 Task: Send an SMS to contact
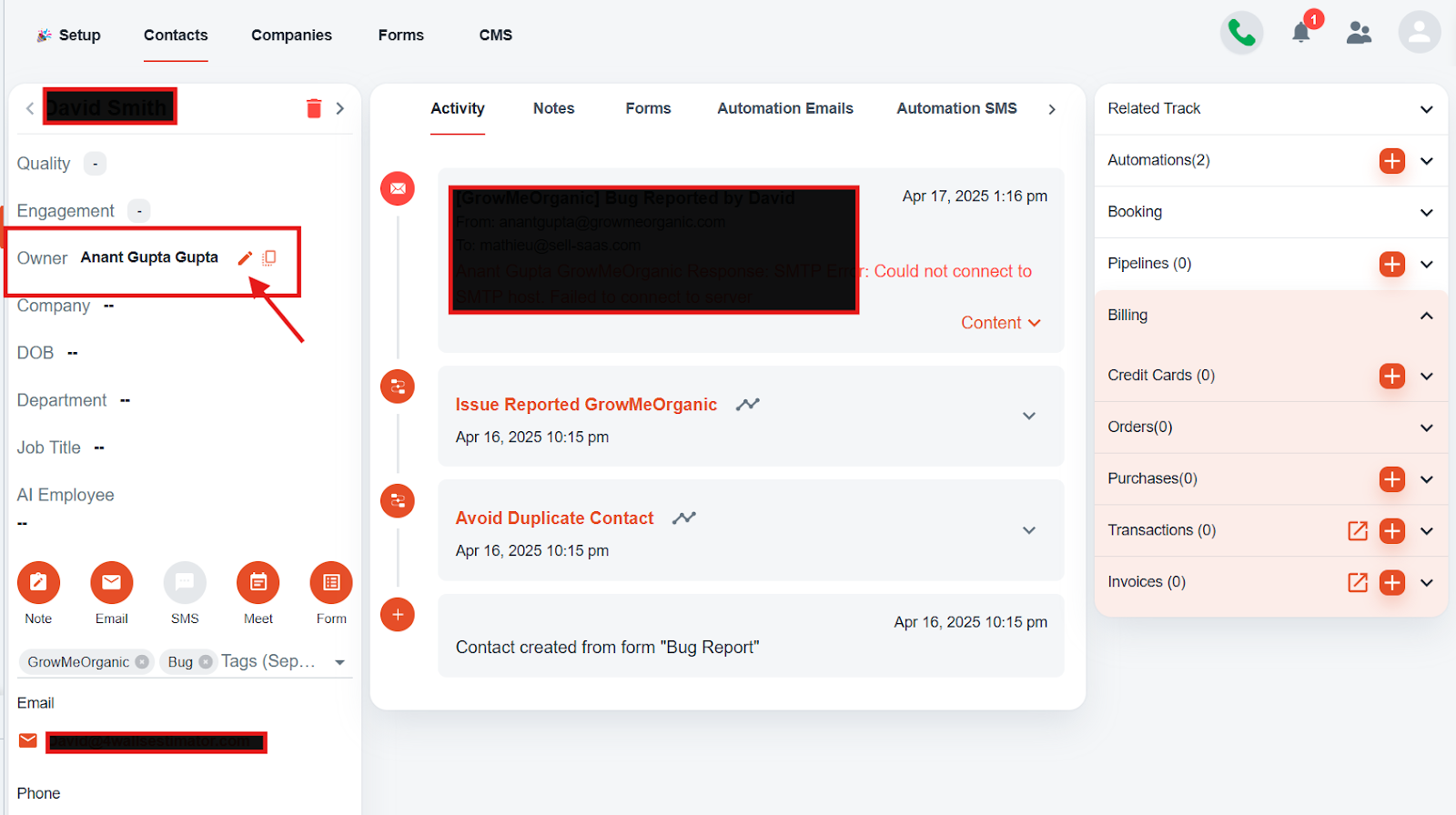(185, 582)
